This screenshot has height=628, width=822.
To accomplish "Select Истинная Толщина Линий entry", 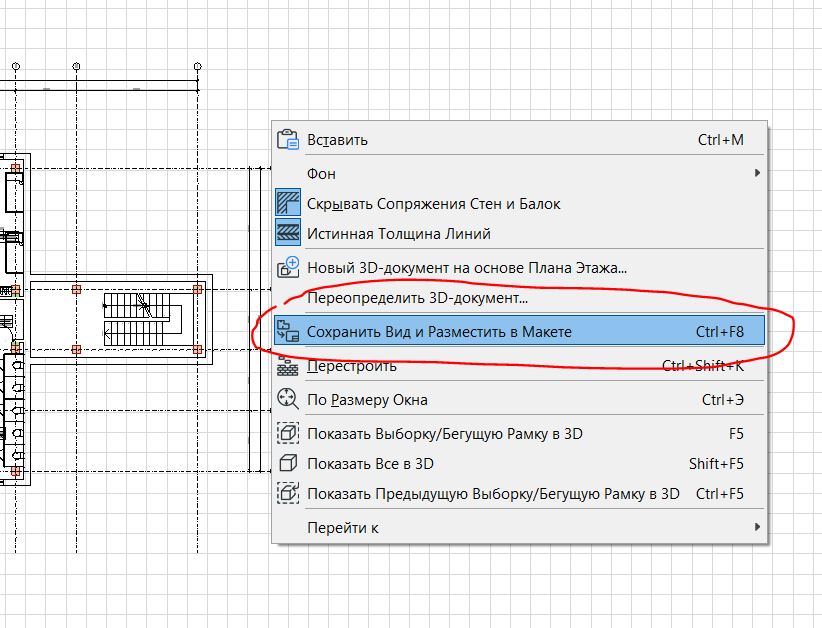I will tap(519, 233).
